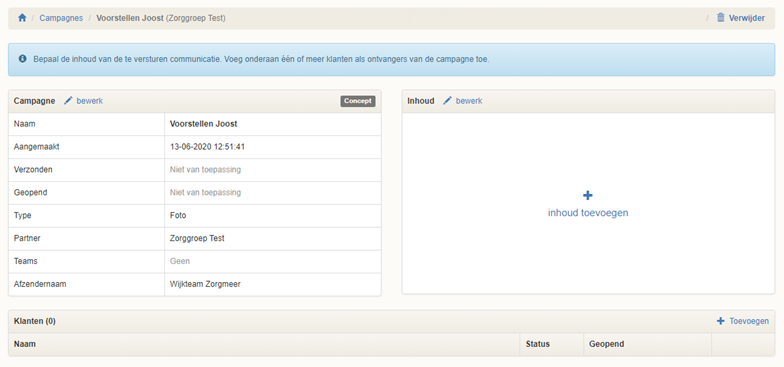Click Wijkteam Zorgmeer sender name
This screenshot has width=784, height=367.
click(x=205, y=284)
